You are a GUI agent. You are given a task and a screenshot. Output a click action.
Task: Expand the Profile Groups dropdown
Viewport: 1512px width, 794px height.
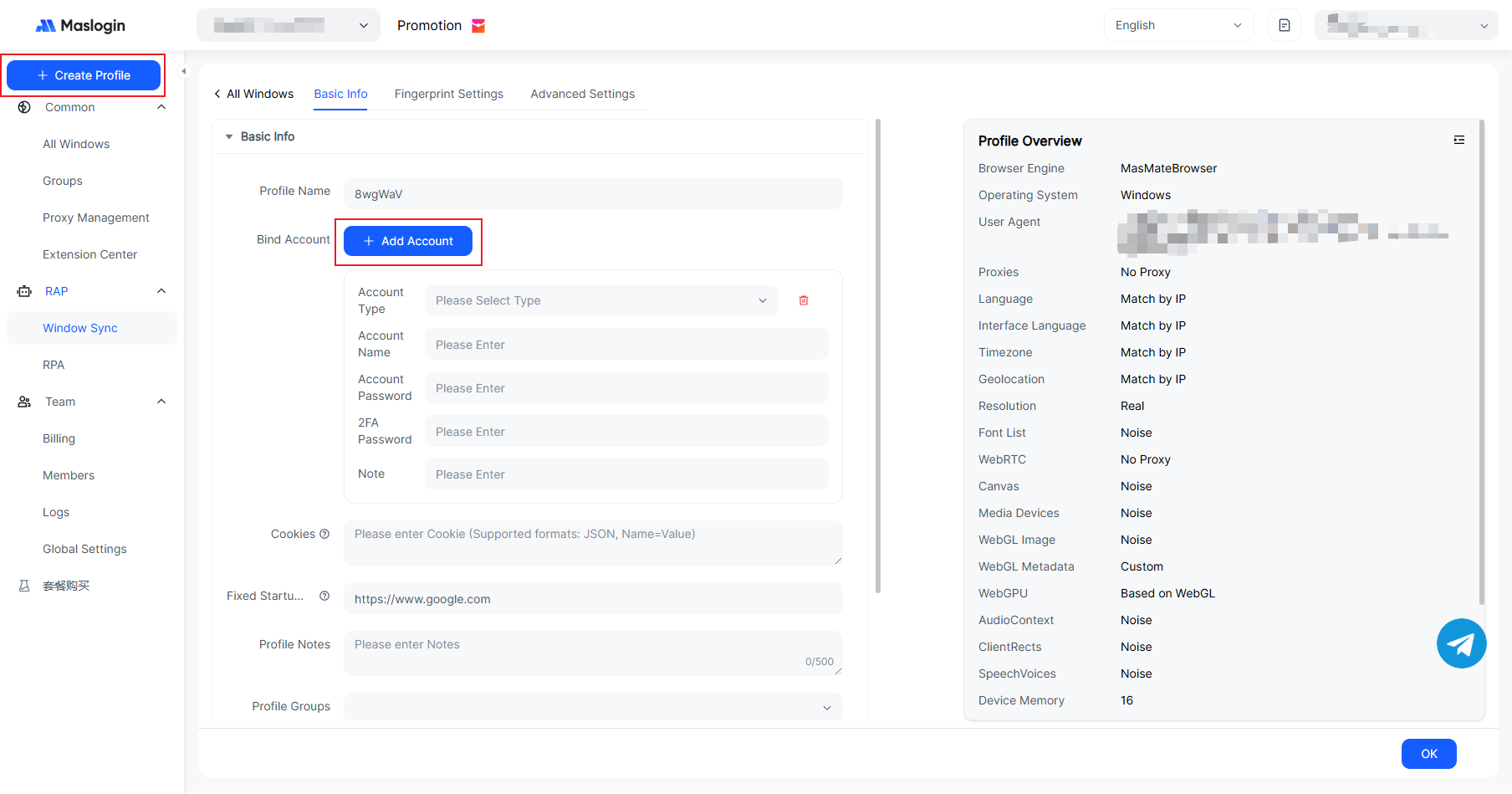click(x=592, y=707)
